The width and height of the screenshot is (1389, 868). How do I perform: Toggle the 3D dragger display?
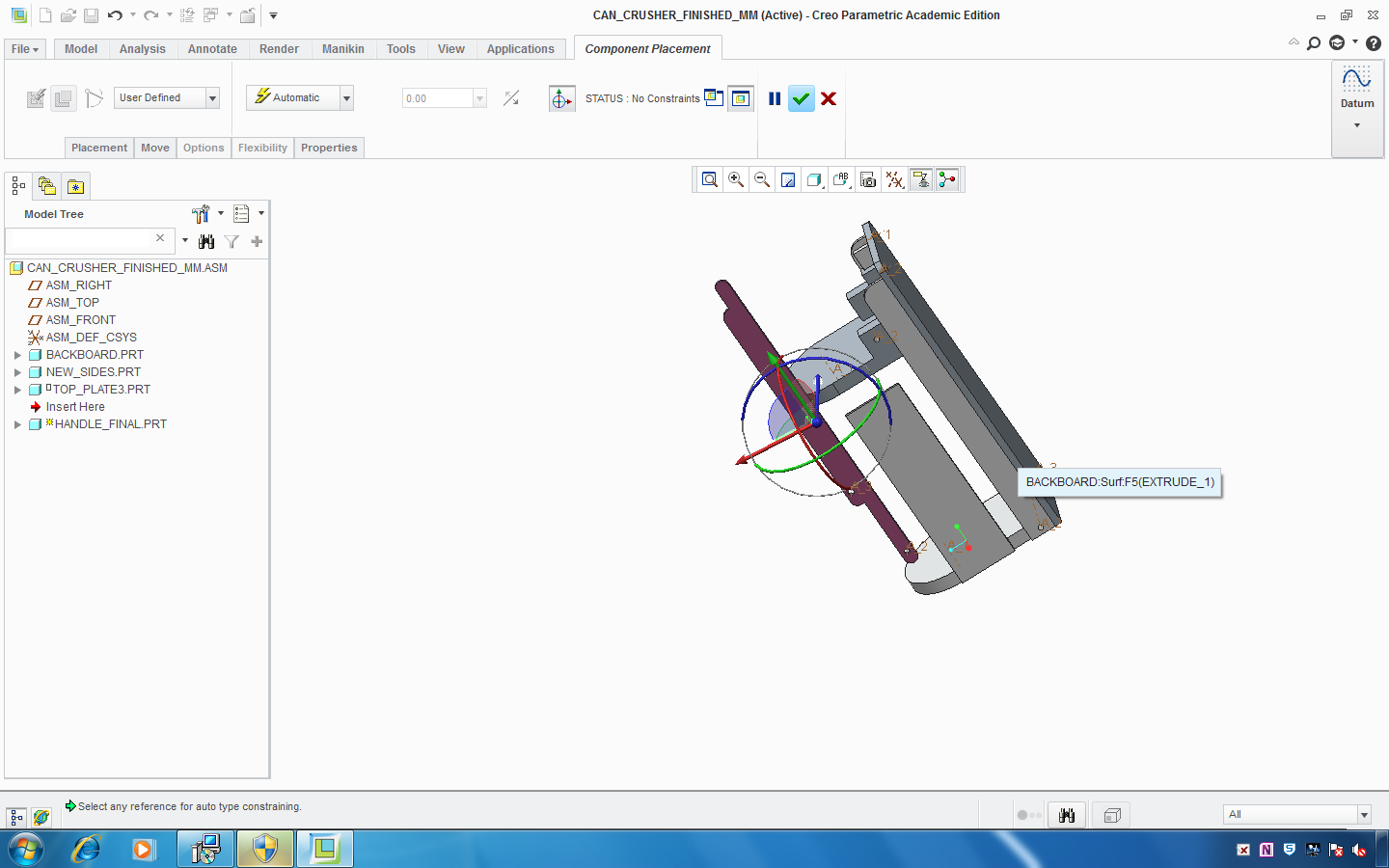point(561,98)
